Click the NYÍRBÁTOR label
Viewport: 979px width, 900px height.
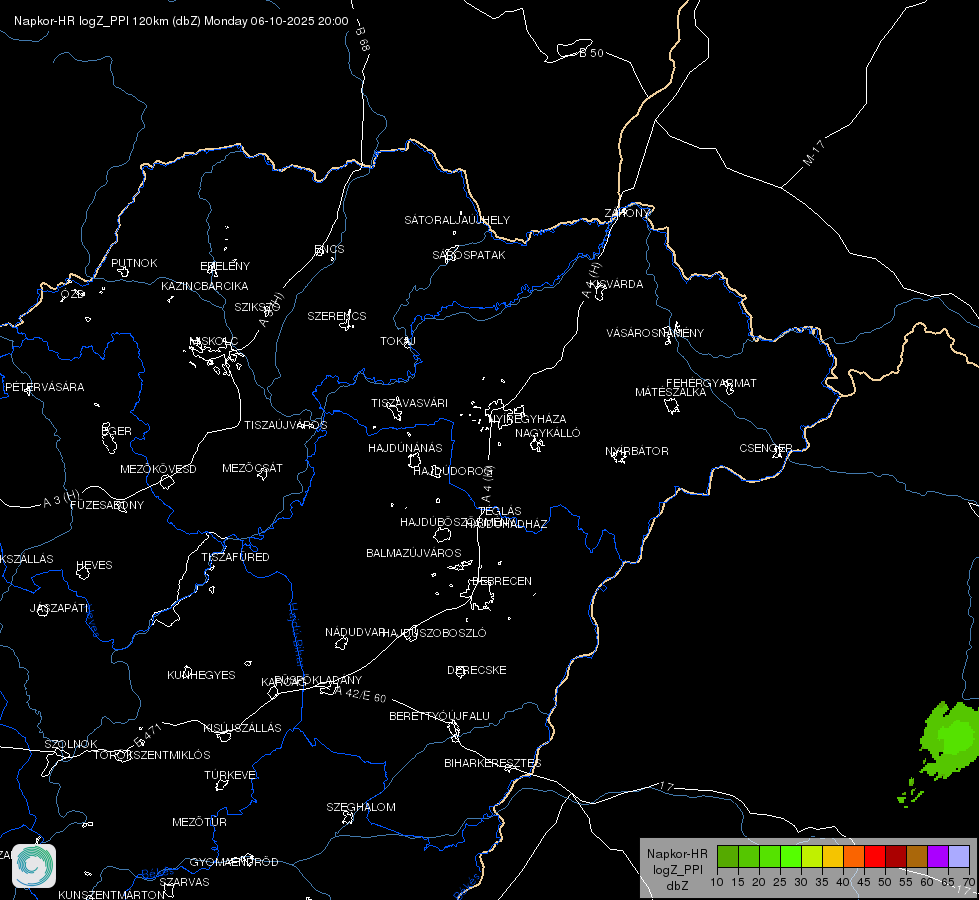pos(637,451)
